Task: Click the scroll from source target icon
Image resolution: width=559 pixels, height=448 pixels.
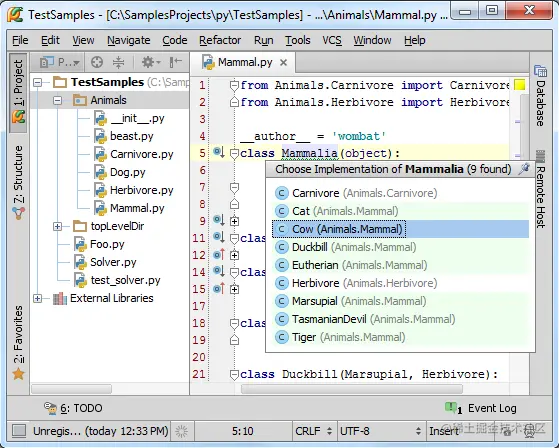Action: (97, 62)
